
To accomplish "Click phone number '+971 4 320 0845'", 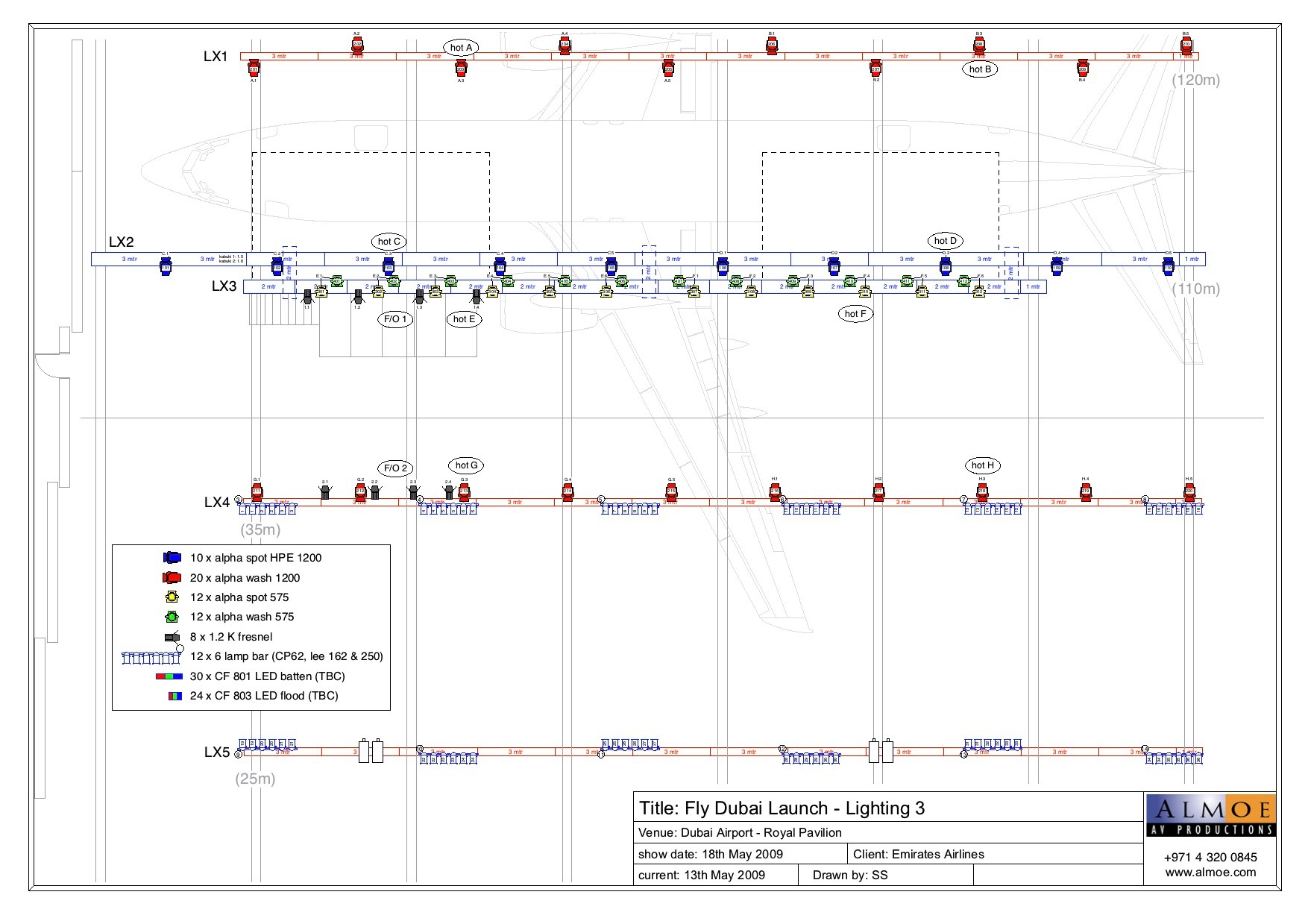I will (x=1210, y=857).
